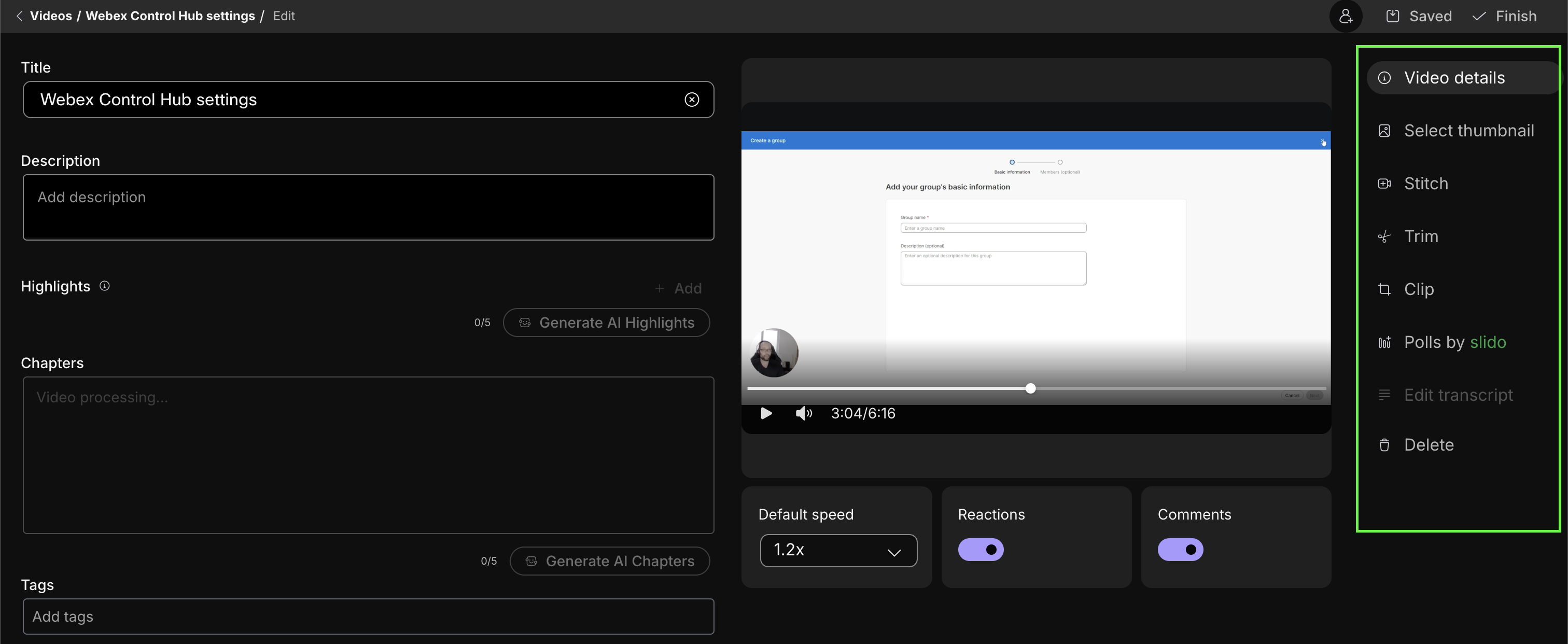This screenshot has width=1568, height=644.
Task: Click the Edit transcript lines icon
Action: [1384, 395]
